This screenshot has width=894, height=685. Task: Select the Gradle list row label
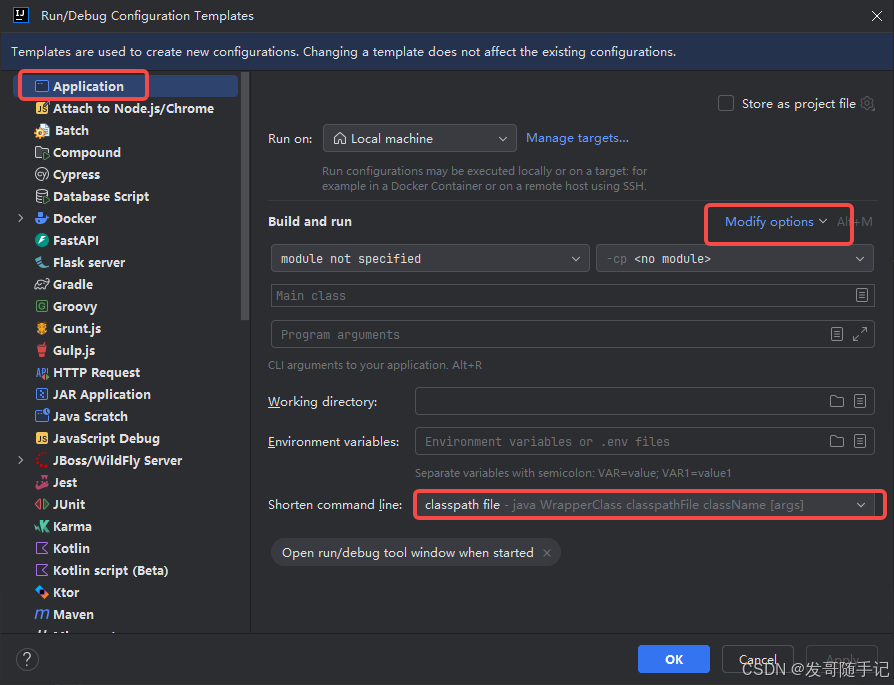73,284
